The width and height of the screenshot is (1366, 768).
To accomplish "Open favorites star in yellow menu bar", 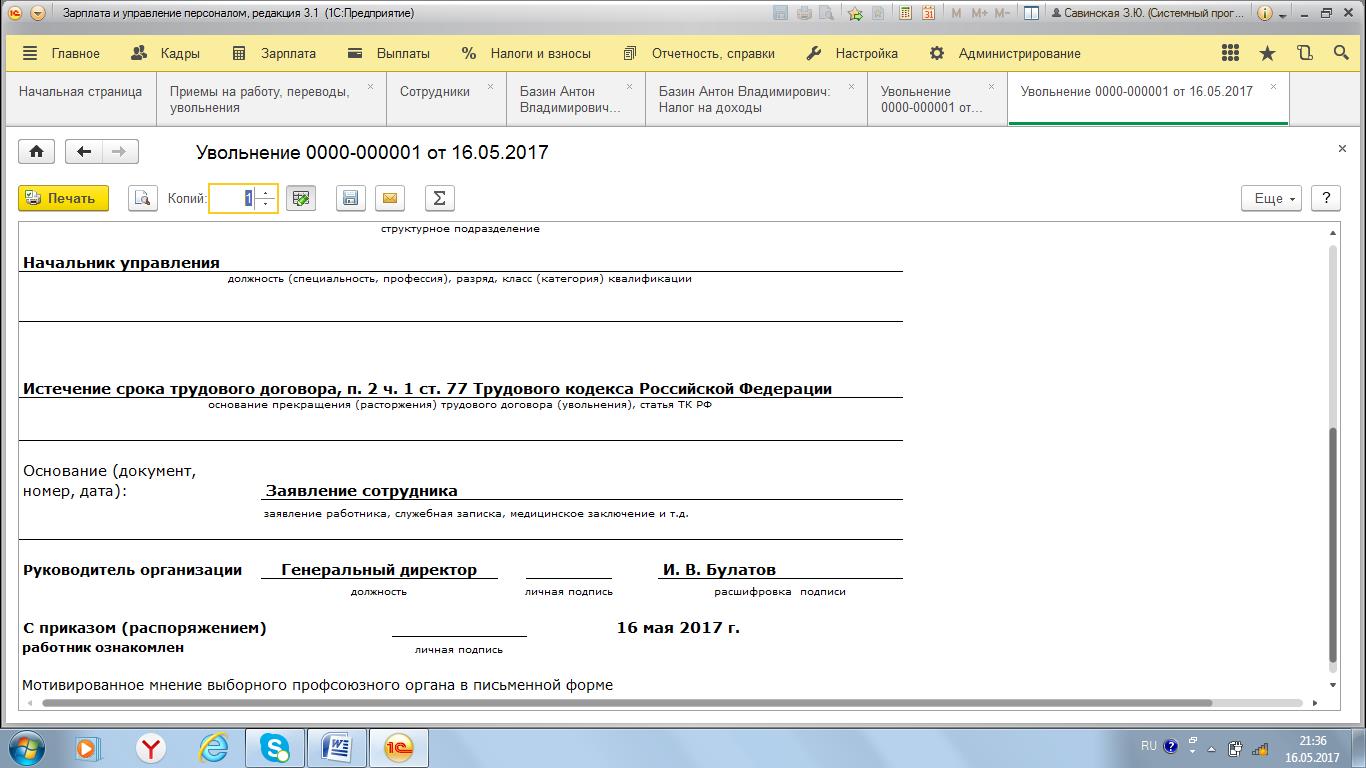I will pyautogui.click(x=1267, y=54).
